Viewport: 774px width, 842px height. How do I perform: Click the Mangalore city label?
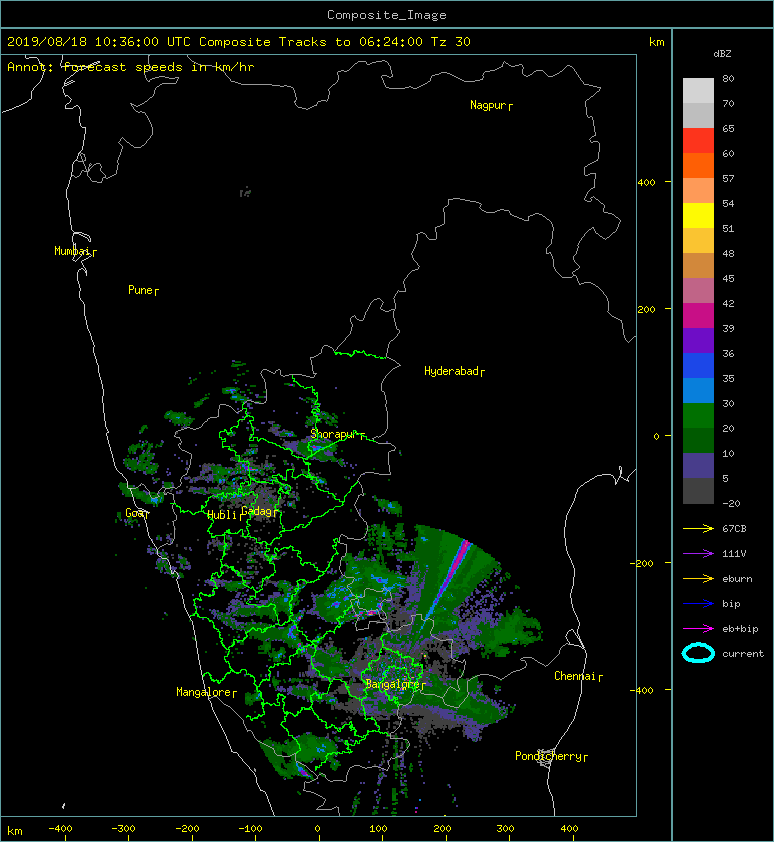click(204, 692)
